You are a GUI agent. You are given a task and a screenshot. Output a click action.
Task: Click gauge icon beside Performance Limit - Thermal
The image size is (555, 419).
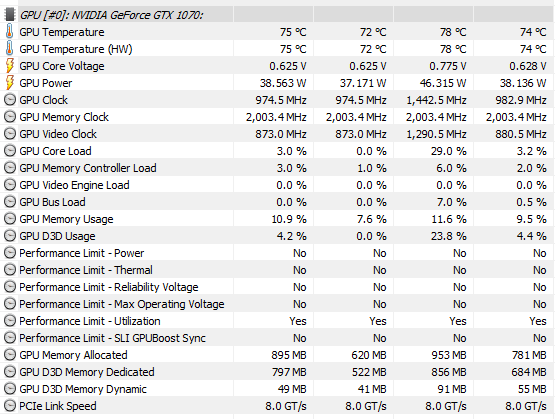[10, 270]
